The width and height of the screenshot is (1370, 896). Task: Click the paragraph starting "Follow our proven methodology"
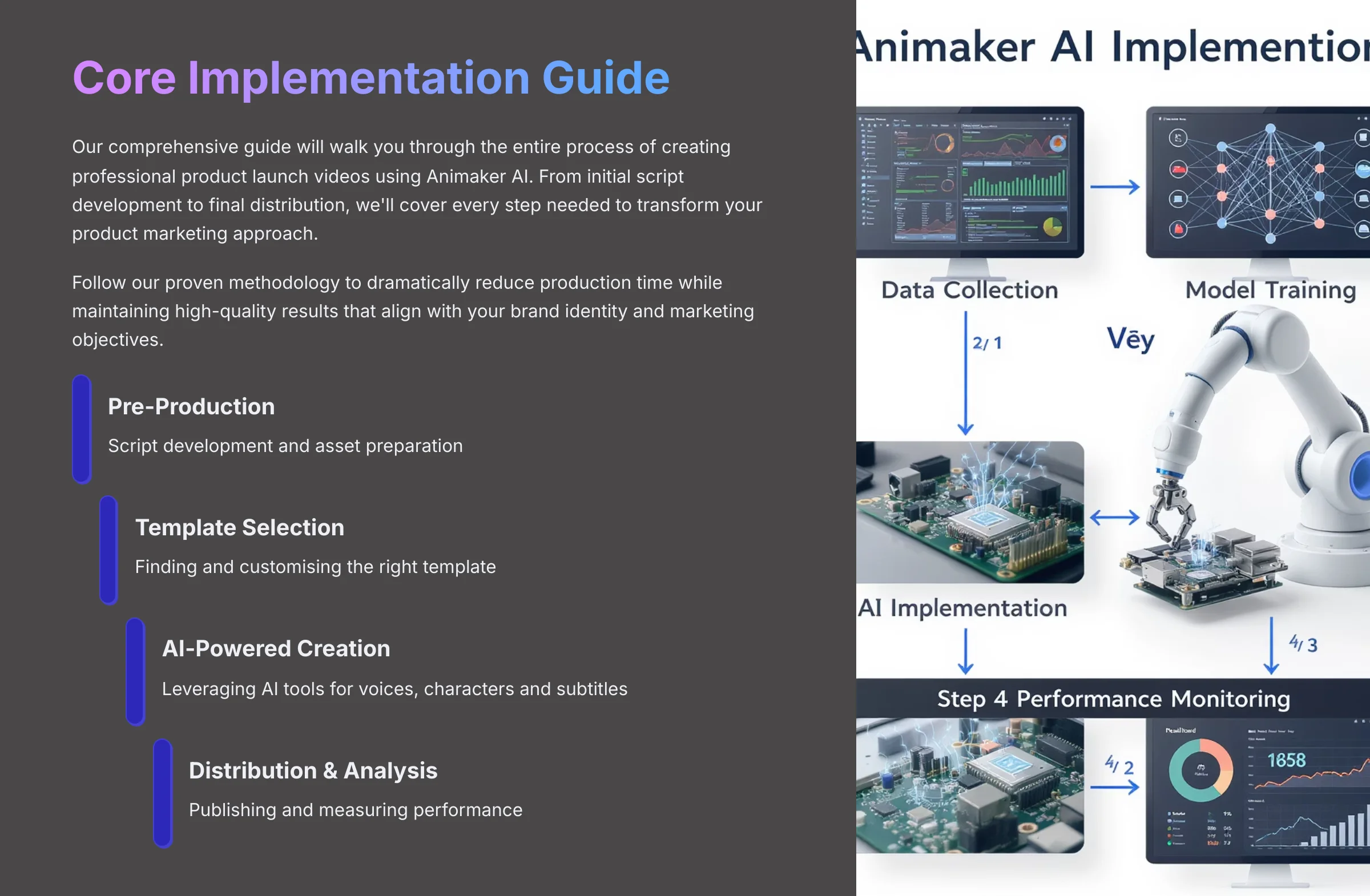click(413, 311)
